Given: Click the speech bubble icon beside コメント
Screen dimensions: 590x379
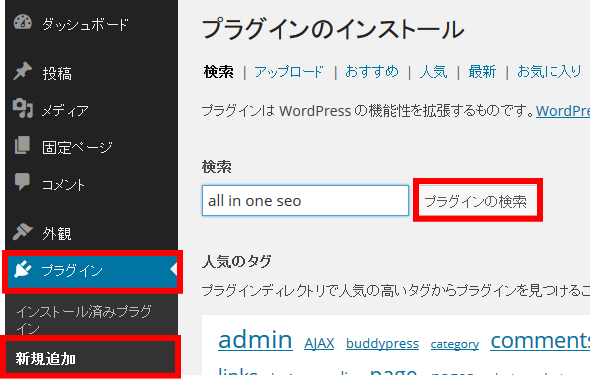Looking at the screenshot, I should coord(22,181).
